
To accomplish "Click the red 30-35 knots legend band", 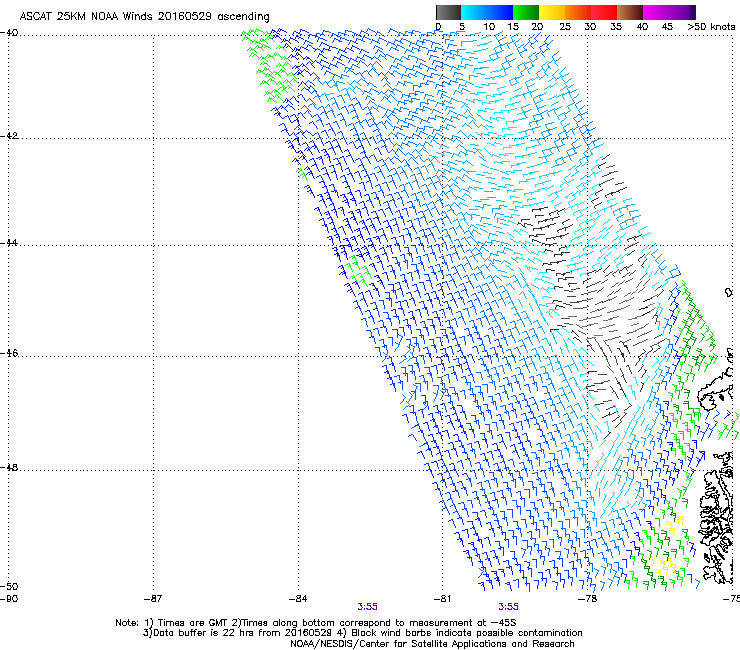I will tap(604, 12).
